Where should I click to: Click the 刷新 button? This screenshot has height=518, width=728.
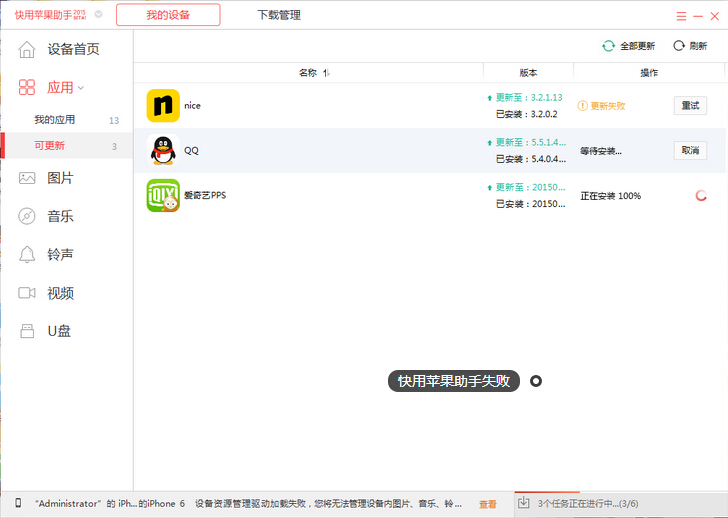tap(690, 46)
